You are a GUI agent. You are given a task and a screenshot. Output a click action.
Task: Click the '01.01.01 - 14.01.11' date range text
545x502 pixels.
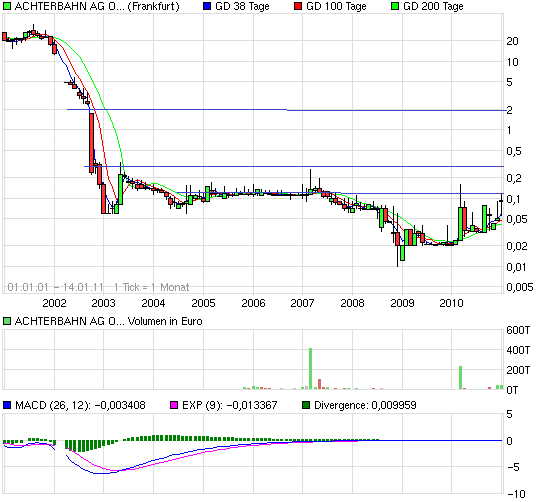[56, 287]
